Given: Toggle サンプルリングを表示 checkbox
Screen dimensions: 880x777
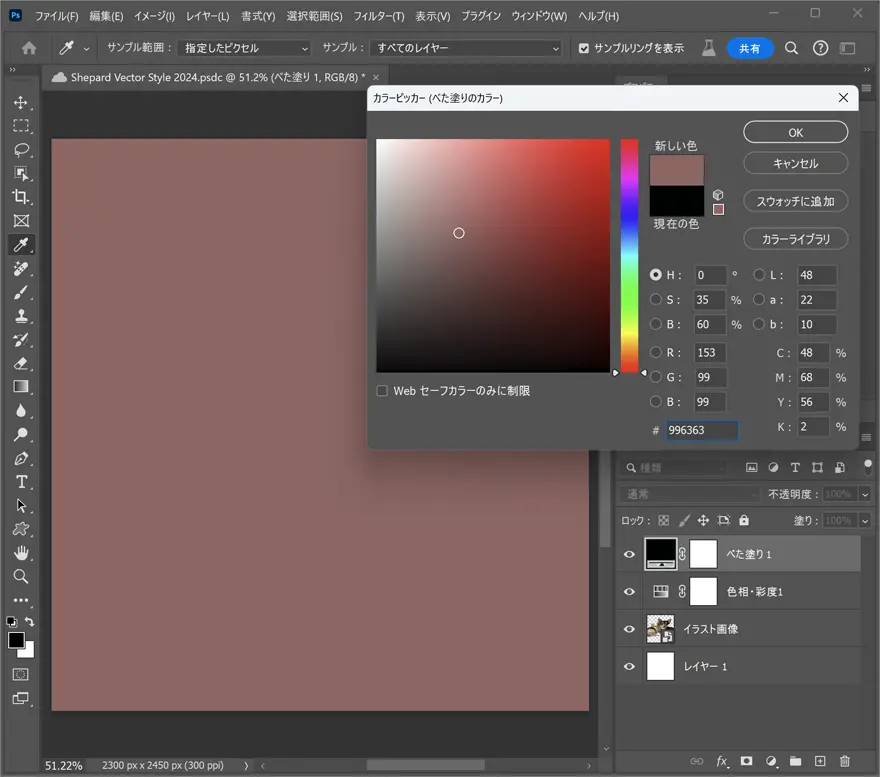Looking at the screenshot, I should point(585,48).
